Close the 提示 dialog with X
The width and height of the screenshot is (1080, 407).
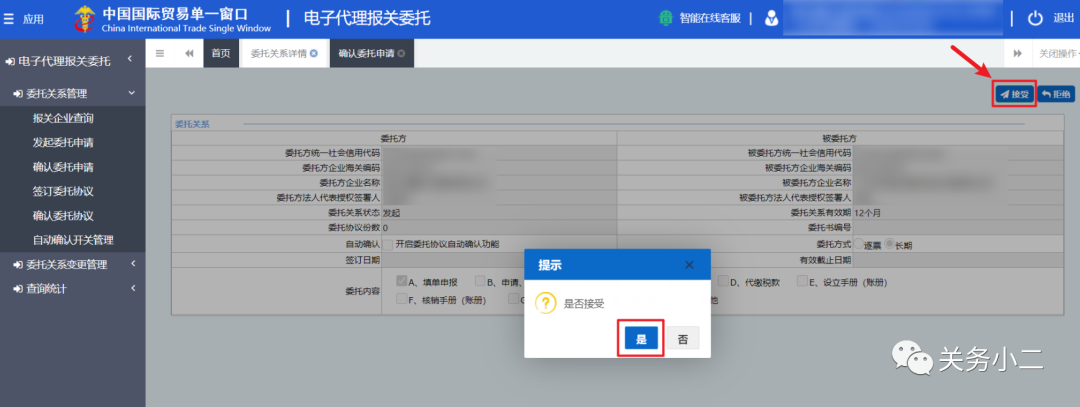pos(689,265)
